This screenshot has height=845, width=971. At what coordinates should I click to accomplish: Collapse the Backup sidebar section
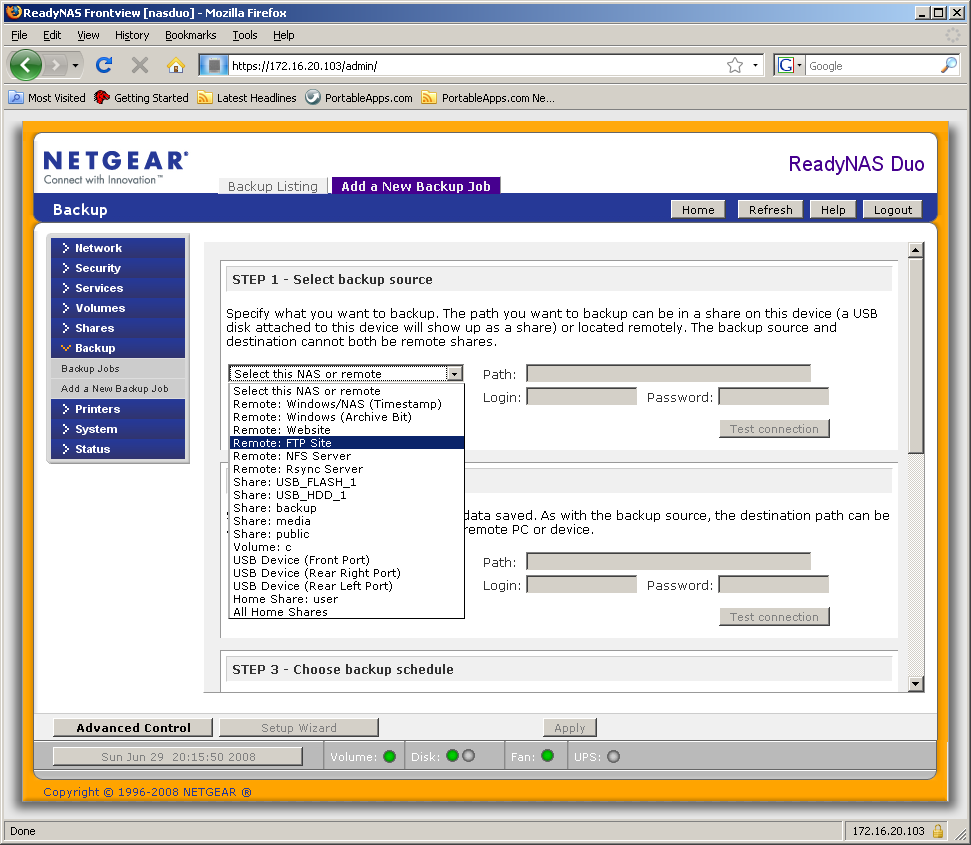pyautogui.click(x=118, y=348)
